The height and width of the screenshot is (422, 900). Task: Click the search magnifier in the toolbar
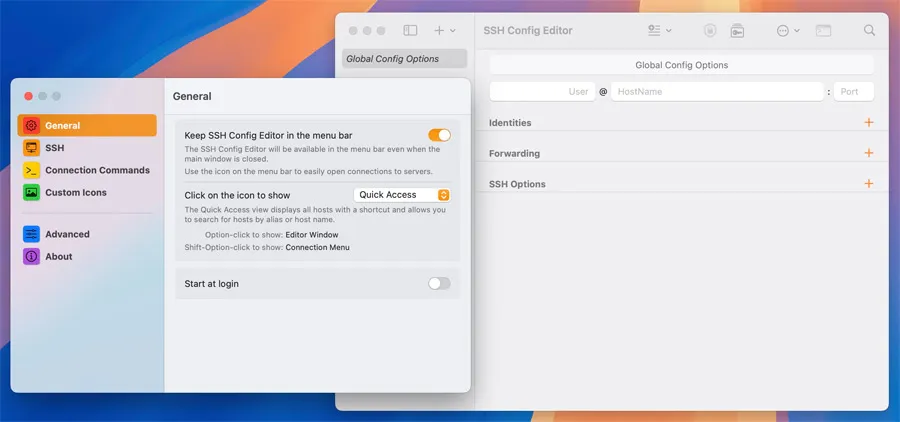point(869,31)
